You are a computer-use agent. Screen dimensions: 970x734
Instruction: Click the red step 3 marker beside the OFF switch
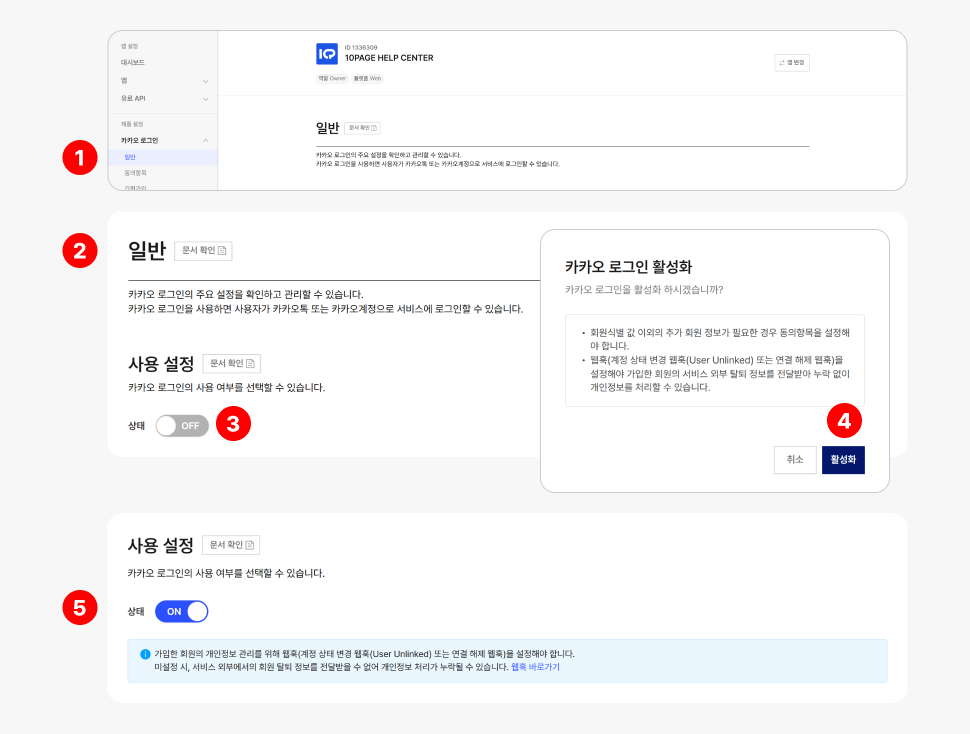coord(233,423)
